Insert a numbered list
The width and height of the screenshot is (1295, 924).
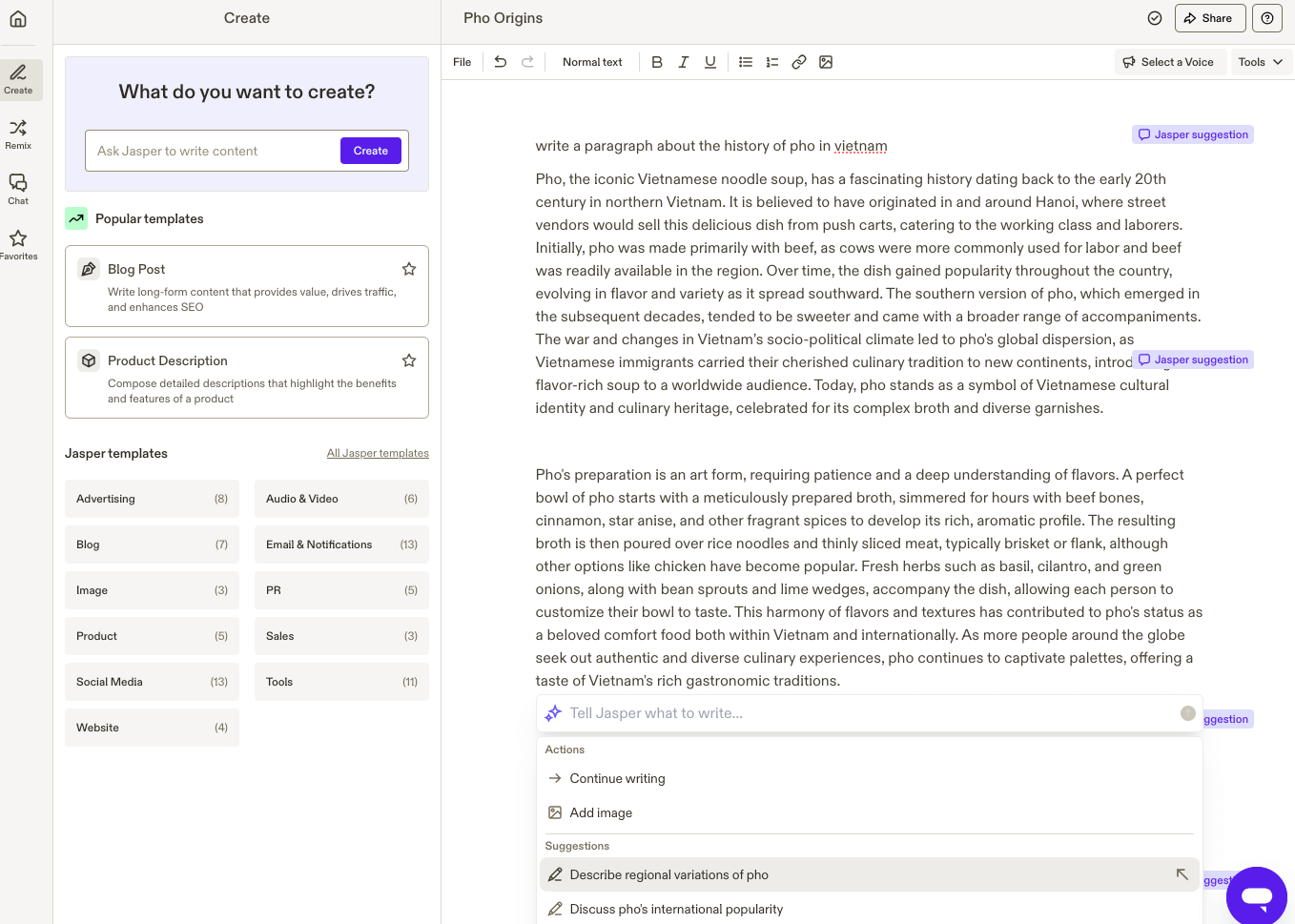click(772, 62)
